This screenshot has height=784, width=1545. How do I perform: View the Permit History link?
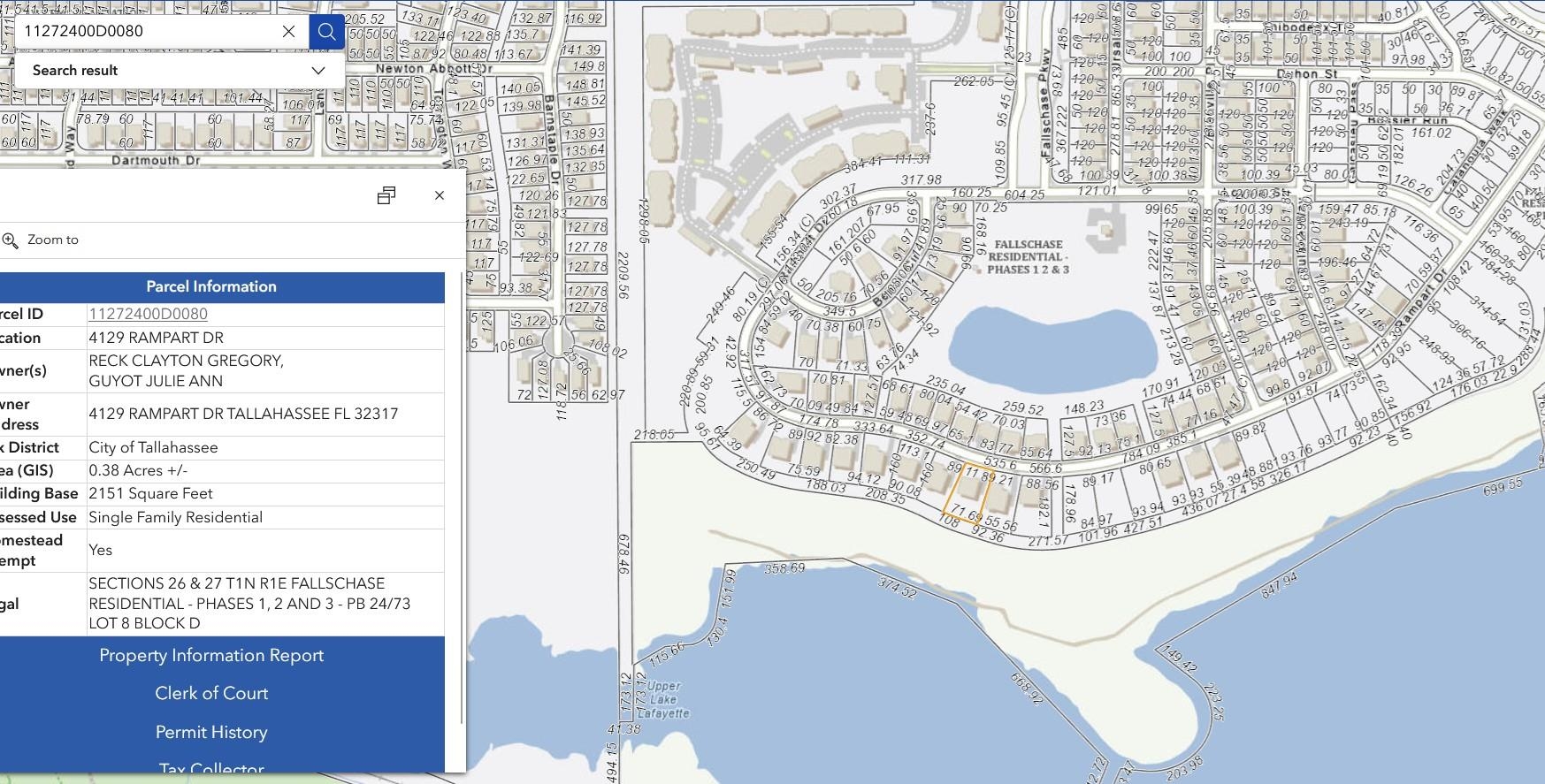coord(211,732)
